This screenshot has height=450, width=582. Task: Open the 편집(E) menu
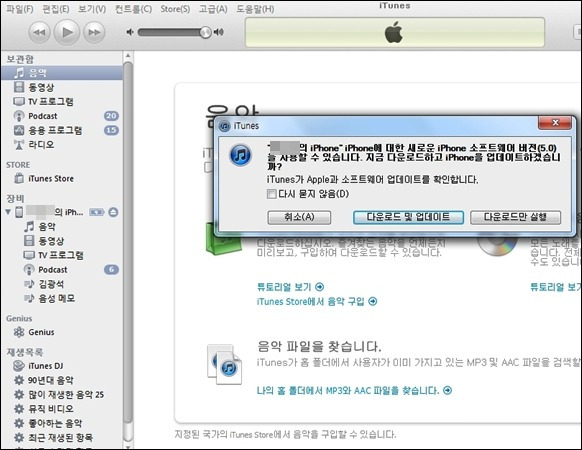coord(56,9)
